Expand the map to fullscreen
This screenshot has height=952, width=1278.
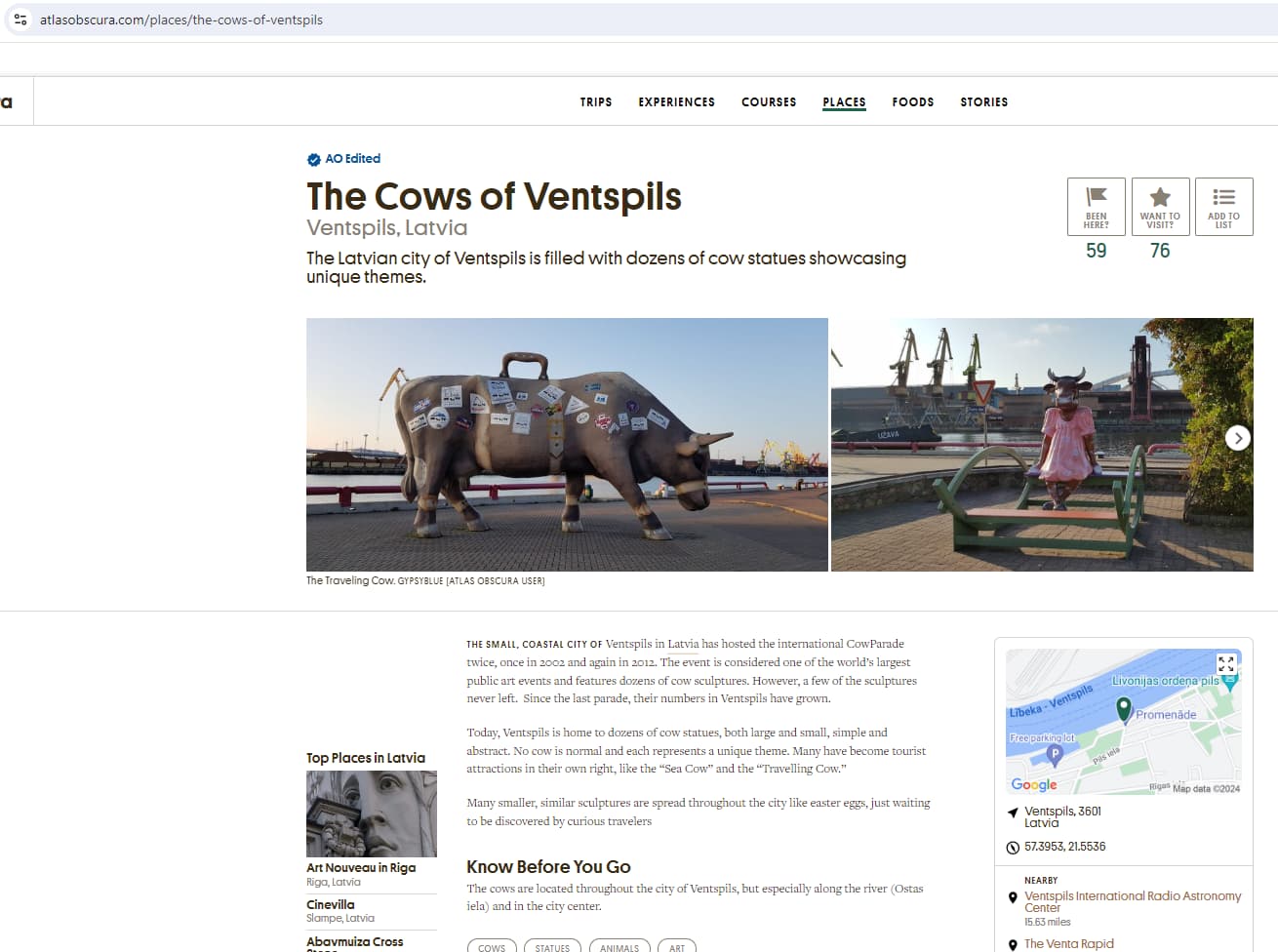(x=1226, y=664)
